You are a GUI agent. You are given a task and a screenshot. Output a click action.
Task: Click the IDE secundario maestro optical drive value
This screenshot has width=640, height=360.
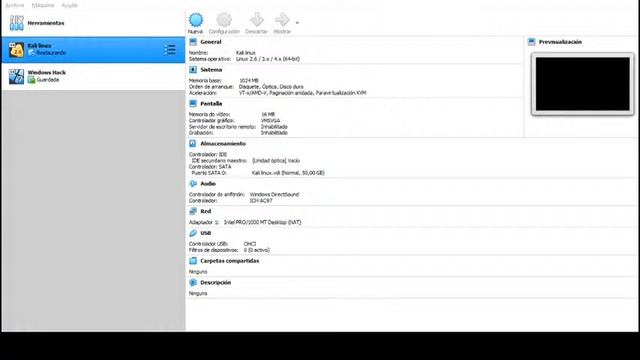(276, 161)
